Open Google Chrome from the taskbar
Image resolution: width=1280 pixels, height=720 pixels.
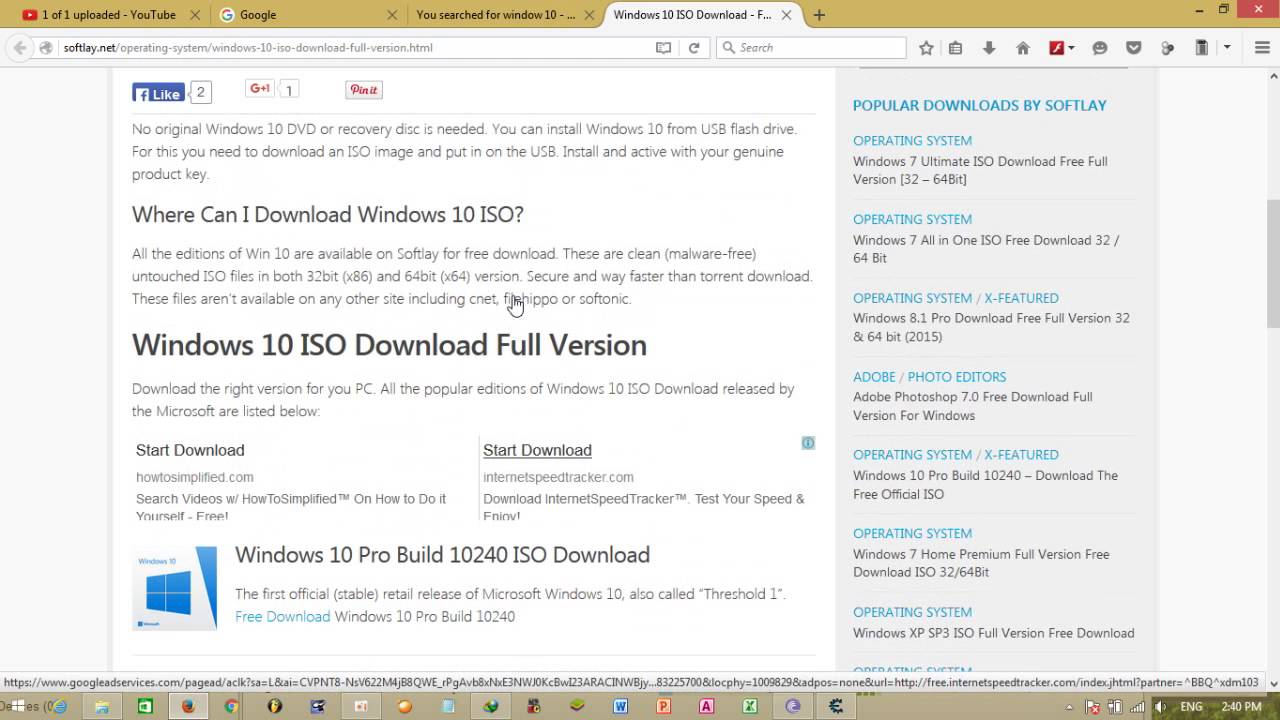pyautogui.click(x=231, y=706)
